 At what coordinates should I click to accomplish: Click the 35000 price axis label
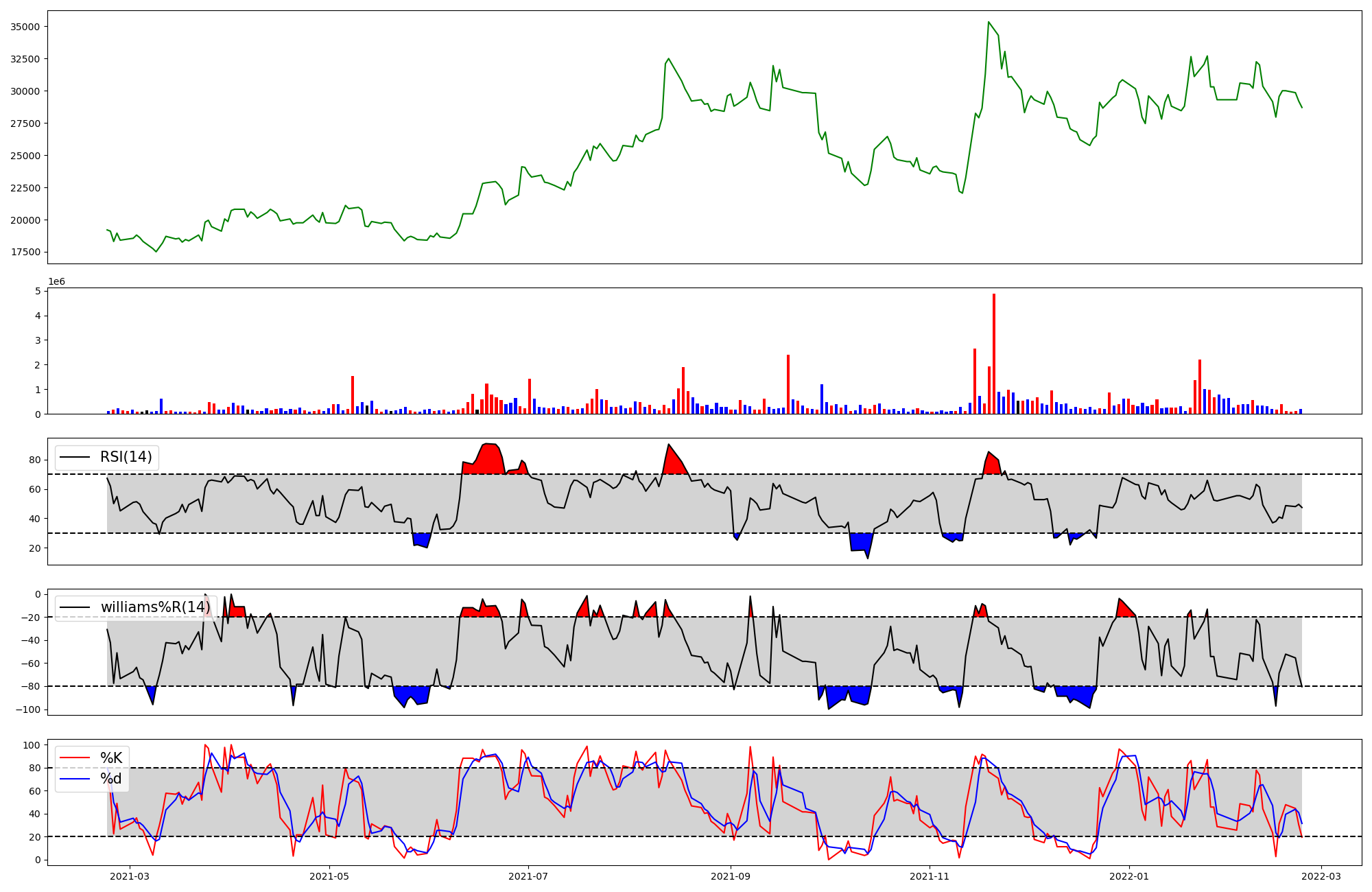25,27
